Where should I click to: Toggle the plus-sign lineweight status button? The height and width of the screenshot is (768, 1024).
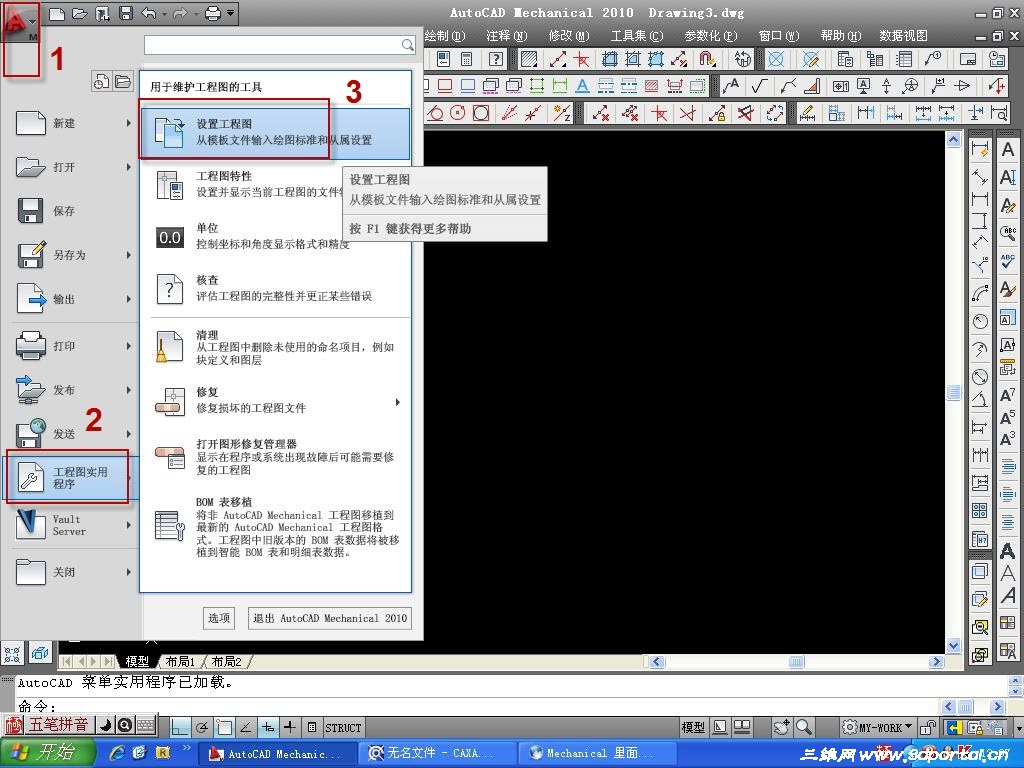pos(290,727)
